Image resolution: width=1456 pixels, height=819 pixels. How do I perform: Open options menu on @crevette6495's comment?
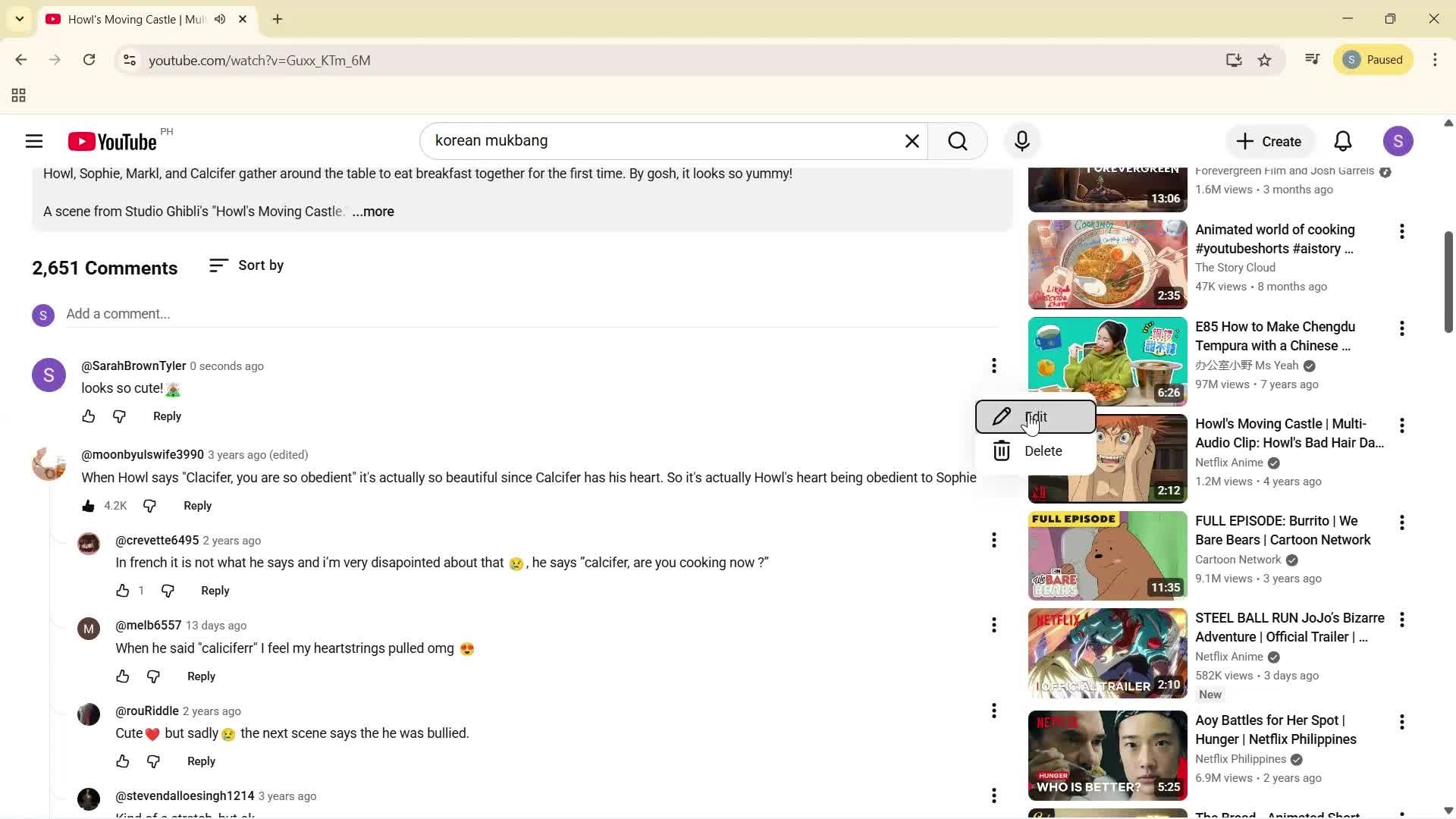click(993, 539)
